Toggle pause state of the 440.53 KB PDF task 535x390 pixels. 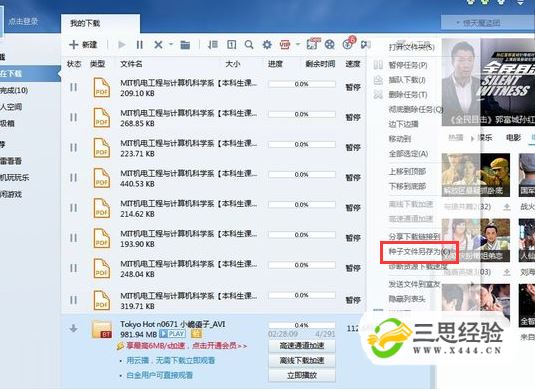click(73, 178)
